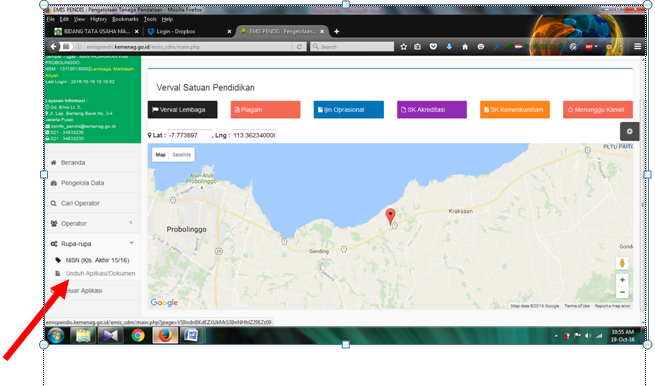Viewport: 655px width, 386px height.
Task: Launch Chrome from the taskbar
Action: (x=138, y=335)
